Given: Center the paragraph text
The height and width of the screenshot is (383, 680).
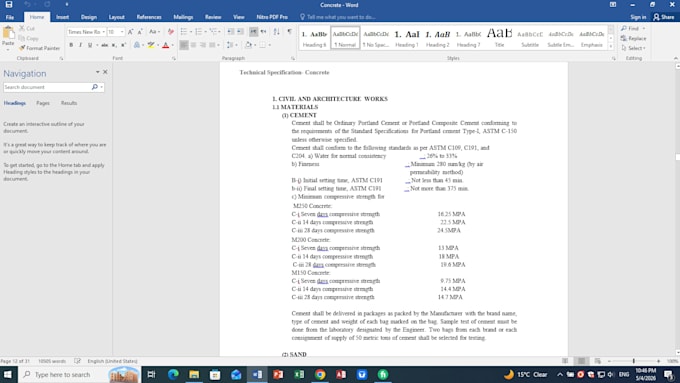Looking at the screenshot, I should (x=193, y=45).
